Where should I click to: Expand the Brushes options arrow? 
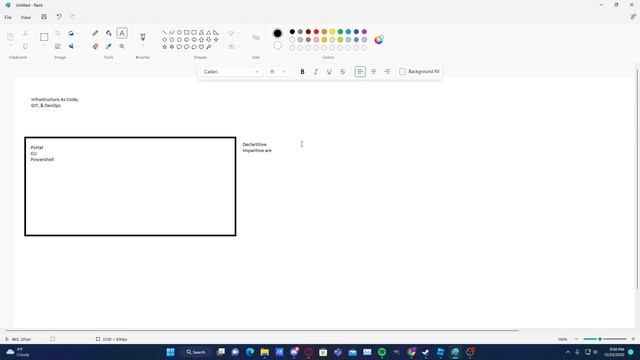tap(143, 46)
